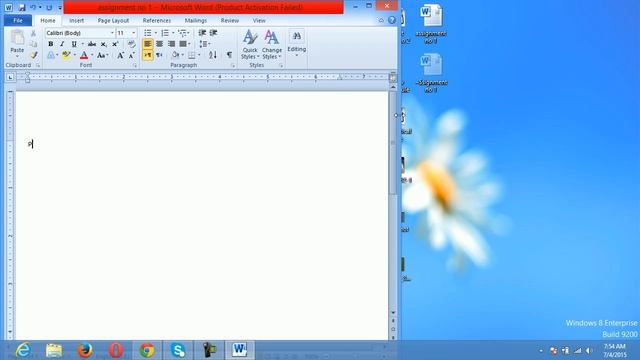This screenshot has height=360, width=640.
Task: Open Paragraph dialog launcher
Action: coord(233,65)
